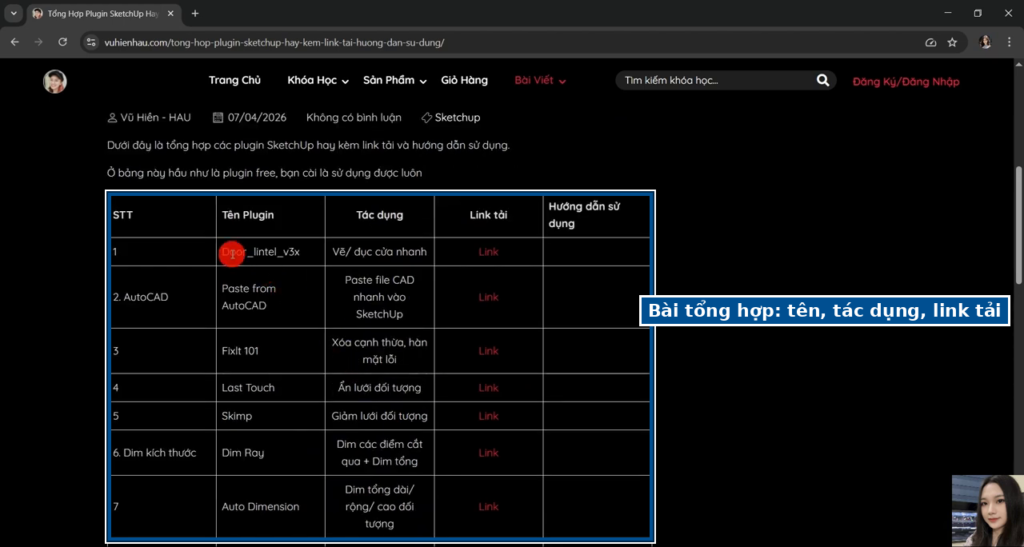Open the Chrome profile avatar
Screen dimensions: 1024x547
(x=985, y=42)
